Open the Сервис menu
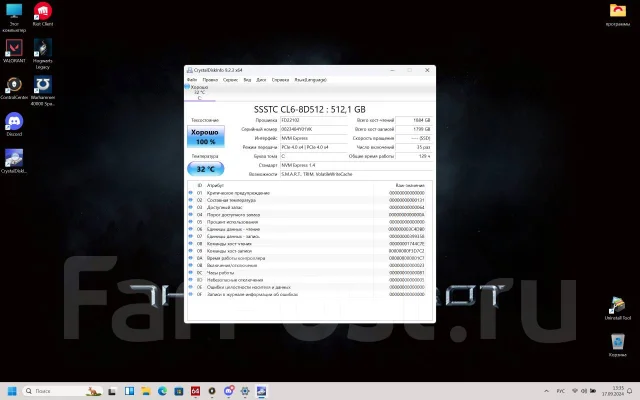This screenshot has width=640, height=400. point(231,80)
